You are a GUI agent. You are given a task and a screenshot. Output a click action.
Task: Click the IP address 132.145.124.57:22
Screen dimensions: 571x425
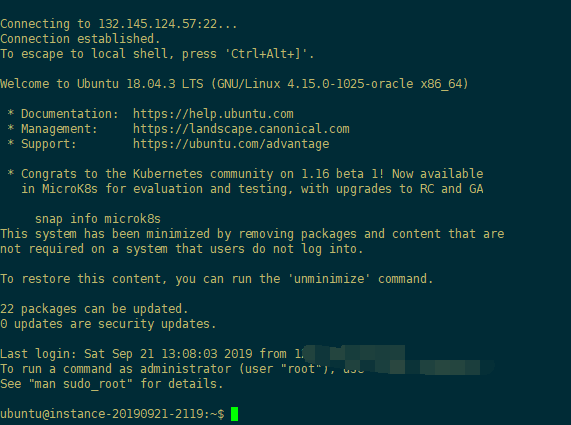158,24
